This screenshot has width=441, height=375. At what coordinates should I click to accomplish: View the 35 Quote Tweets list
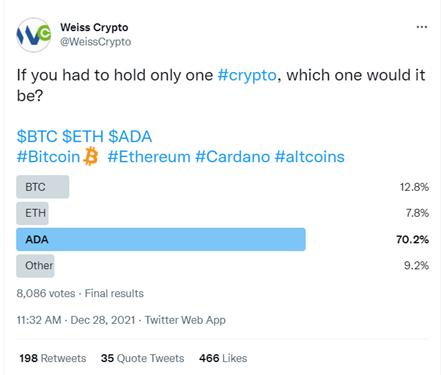coord(143,358)
